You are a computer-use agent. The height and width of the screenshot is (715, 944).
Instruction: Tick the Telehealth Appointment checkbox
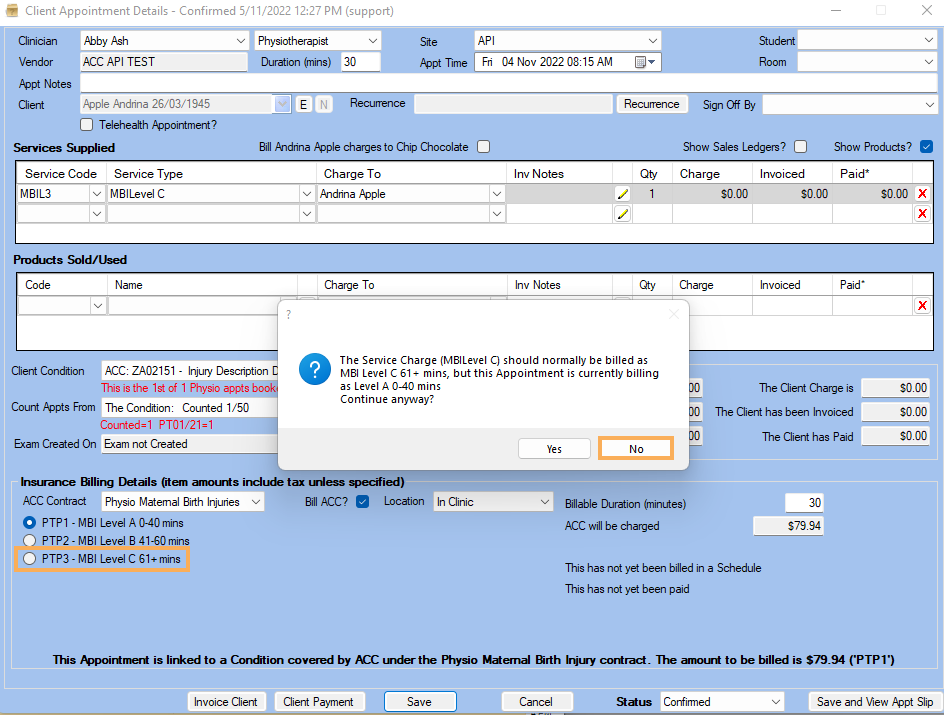[87, 125]
